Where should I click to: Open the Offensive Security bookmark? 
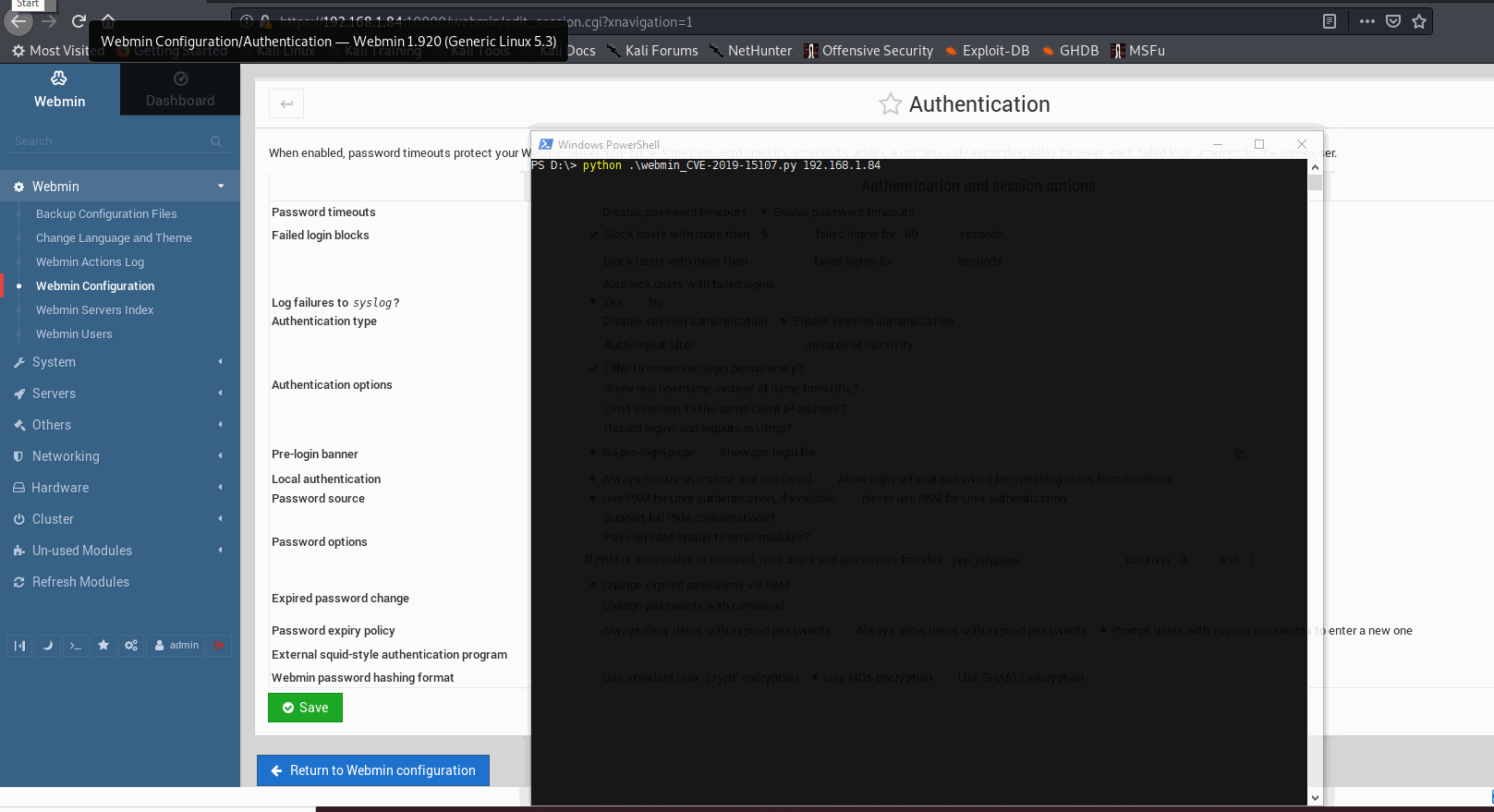[868, 51]
